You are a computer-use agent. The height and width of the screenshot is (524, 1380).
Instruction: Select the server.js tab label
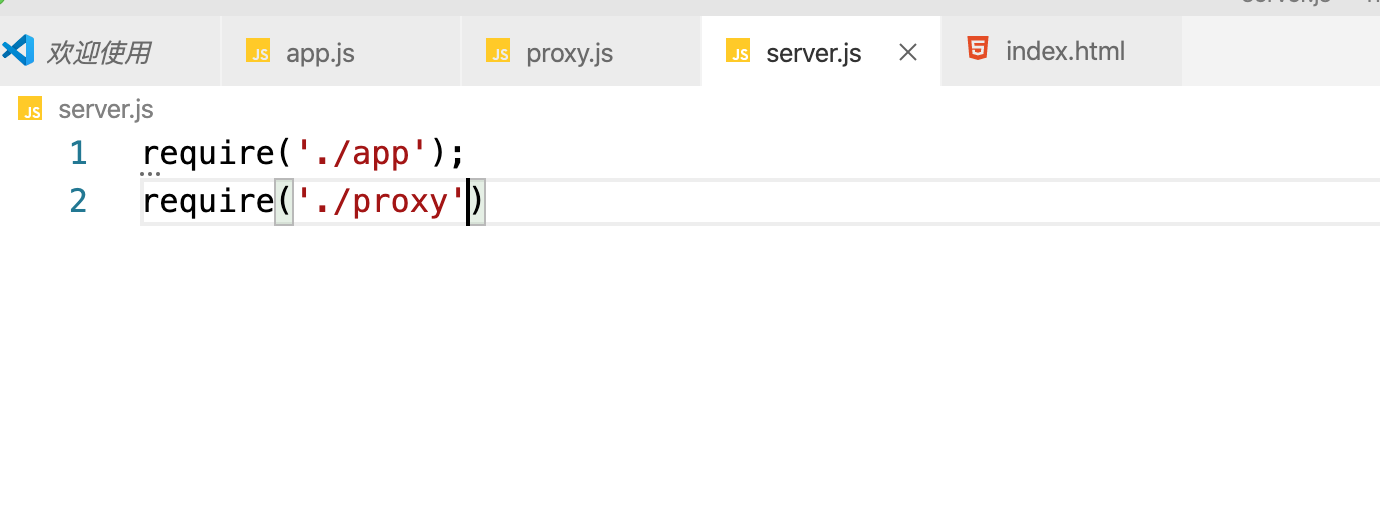click(x=813, y=52)
